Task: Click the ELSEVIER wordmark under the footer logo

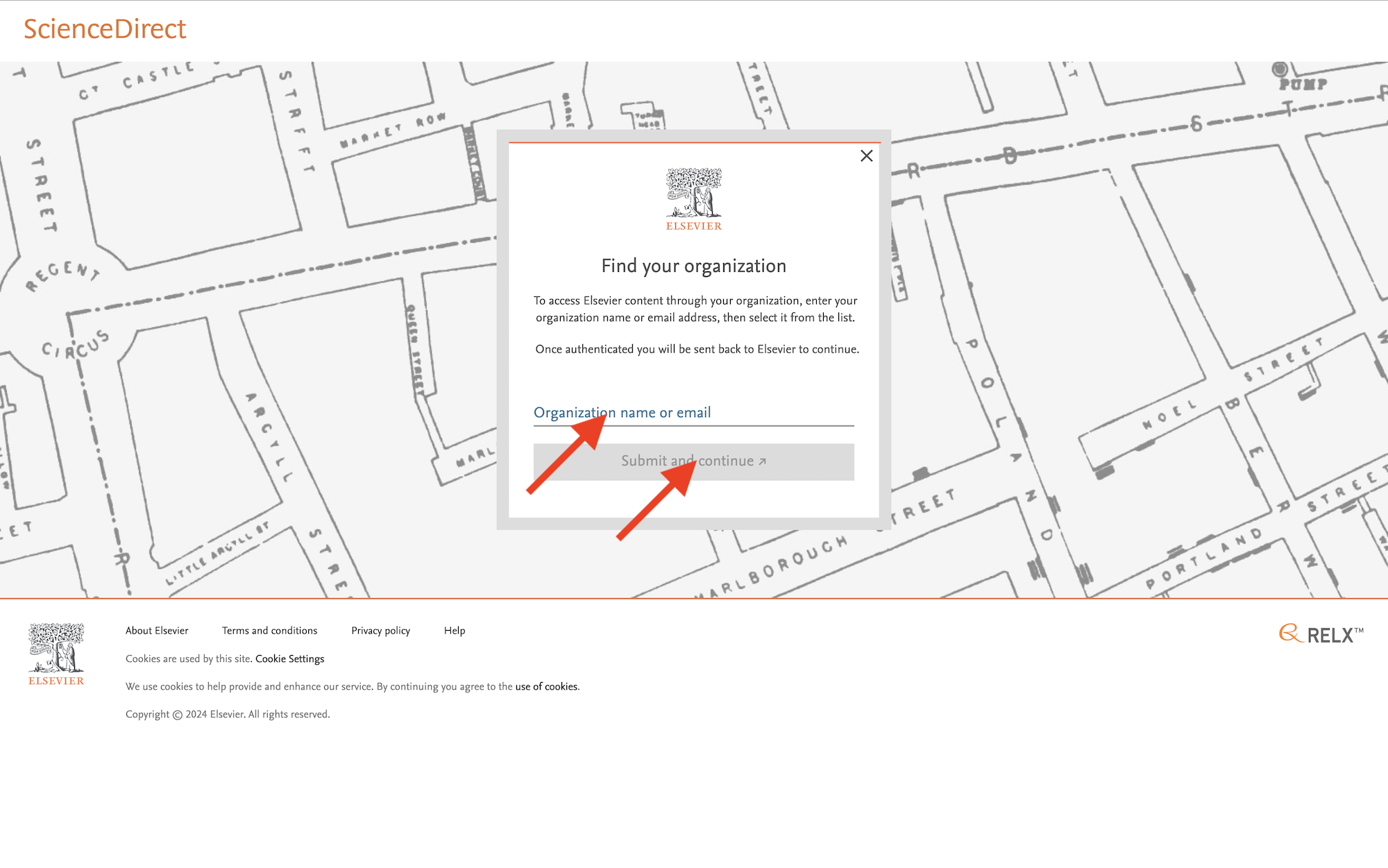Action: tap(56, 681)
